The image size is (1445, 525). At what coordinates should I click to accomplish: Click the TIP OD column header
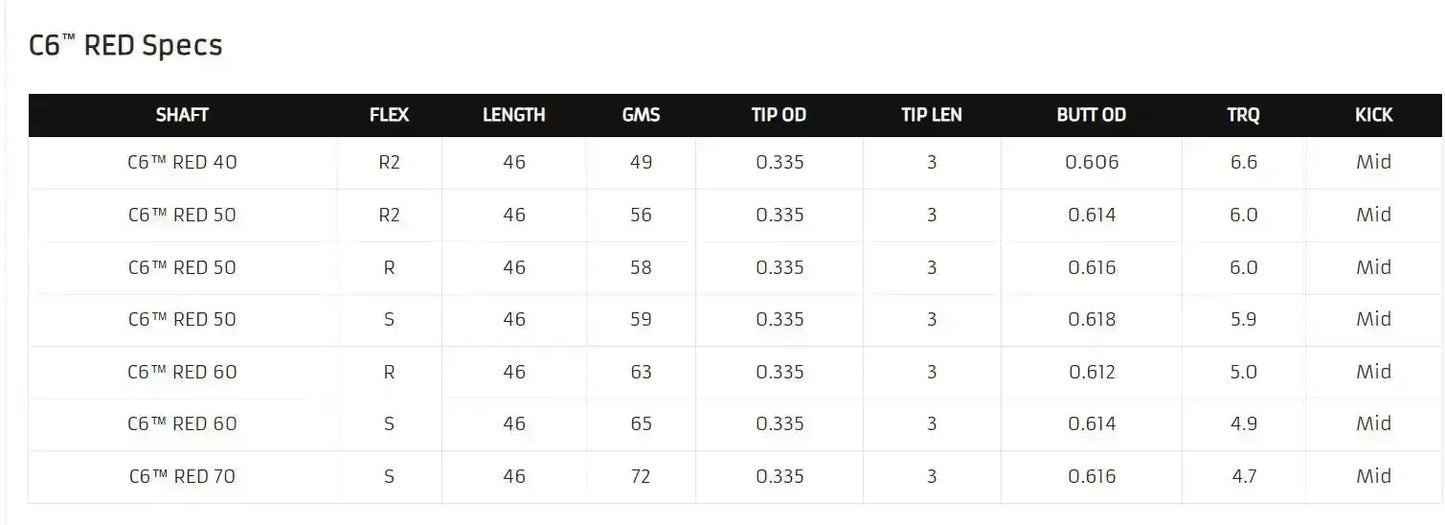point(779,115)
